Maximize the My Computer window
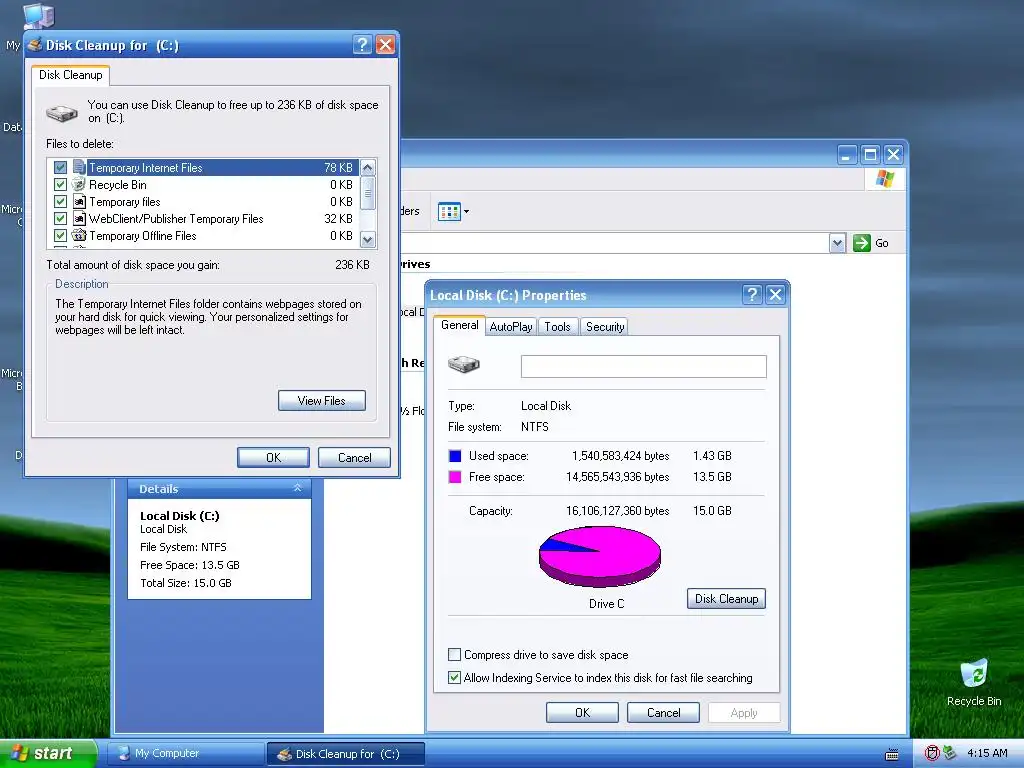The image size is (1024, 768). 870,155
